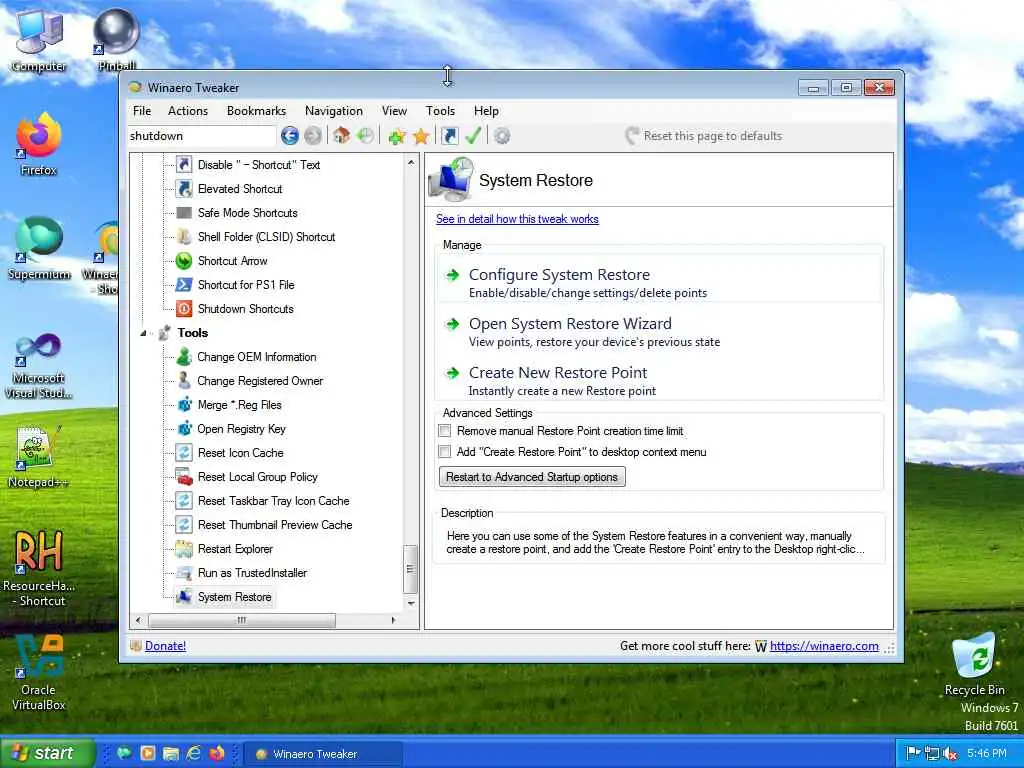The height and width of the screenshot is (768, 1024).
Task: Click the green arrow beside Configure System Restore
Action: click(x=452, y=275)
